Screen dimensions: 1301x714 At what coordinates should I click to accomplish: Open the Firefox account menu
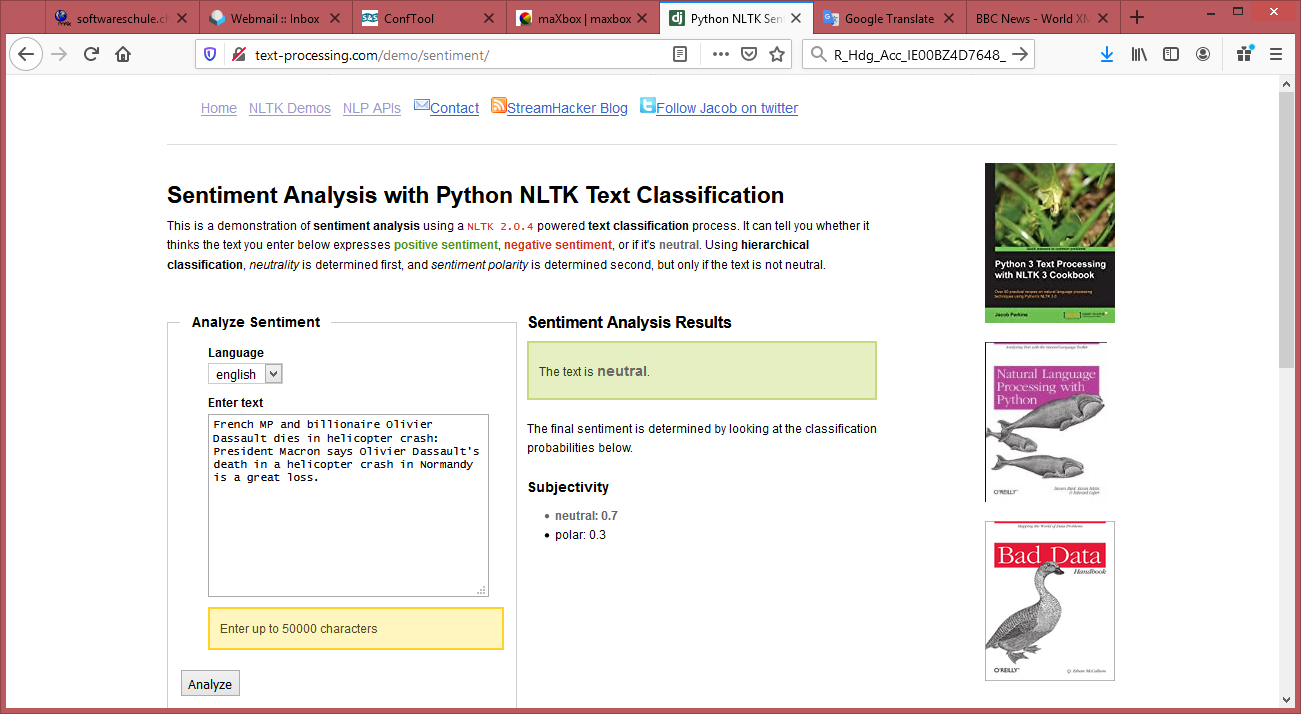[1203, 55]
